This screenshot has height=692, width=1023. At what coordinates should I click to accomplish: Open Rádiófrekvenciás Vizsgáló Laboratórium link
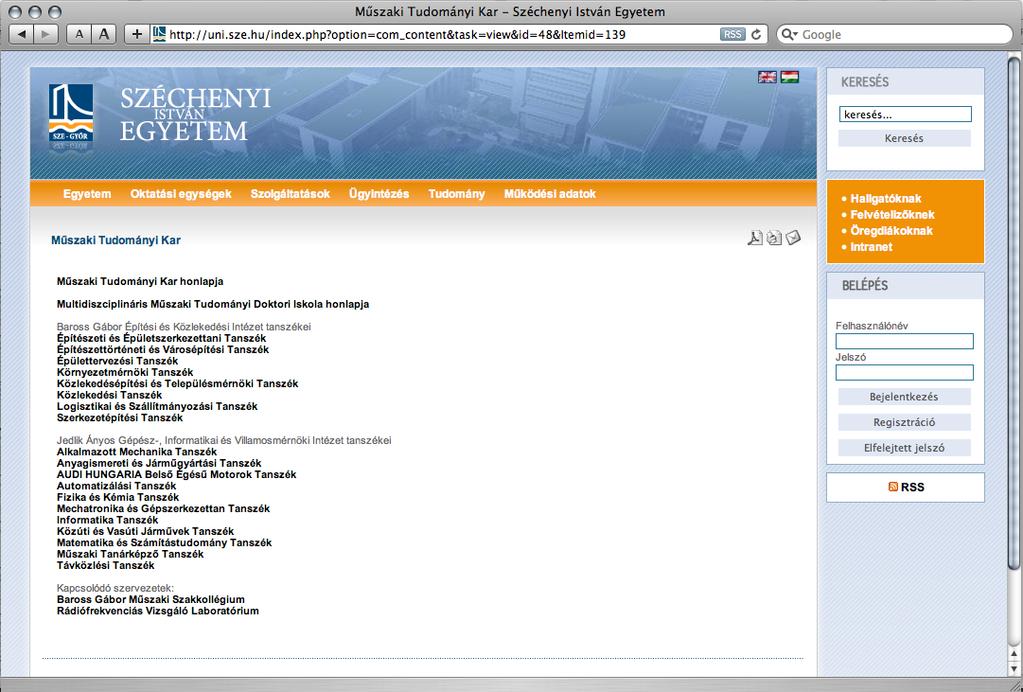tap(158, 610)
